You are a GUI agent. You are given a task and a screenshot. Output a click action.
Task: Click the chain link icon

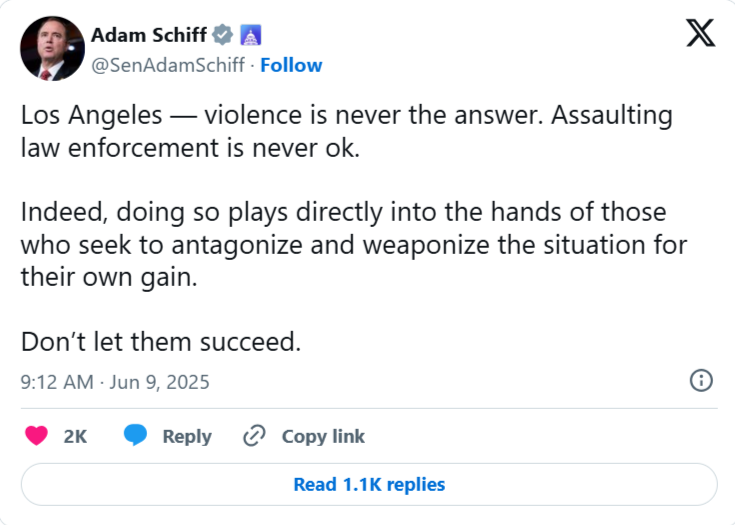[255, 436]
